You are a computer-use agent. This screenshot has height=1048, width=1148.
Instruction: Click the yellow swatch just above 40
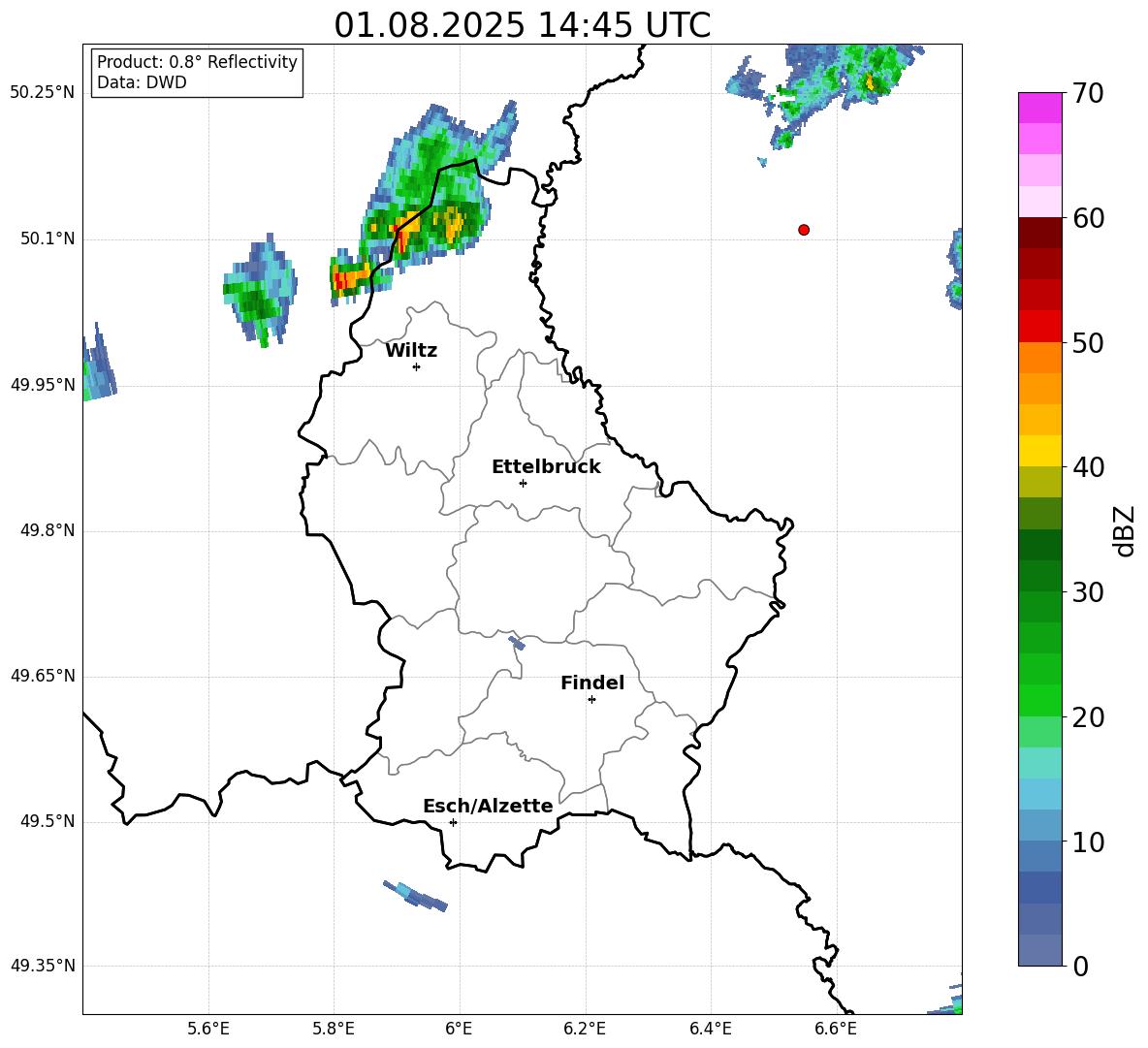coord(1039,451)
